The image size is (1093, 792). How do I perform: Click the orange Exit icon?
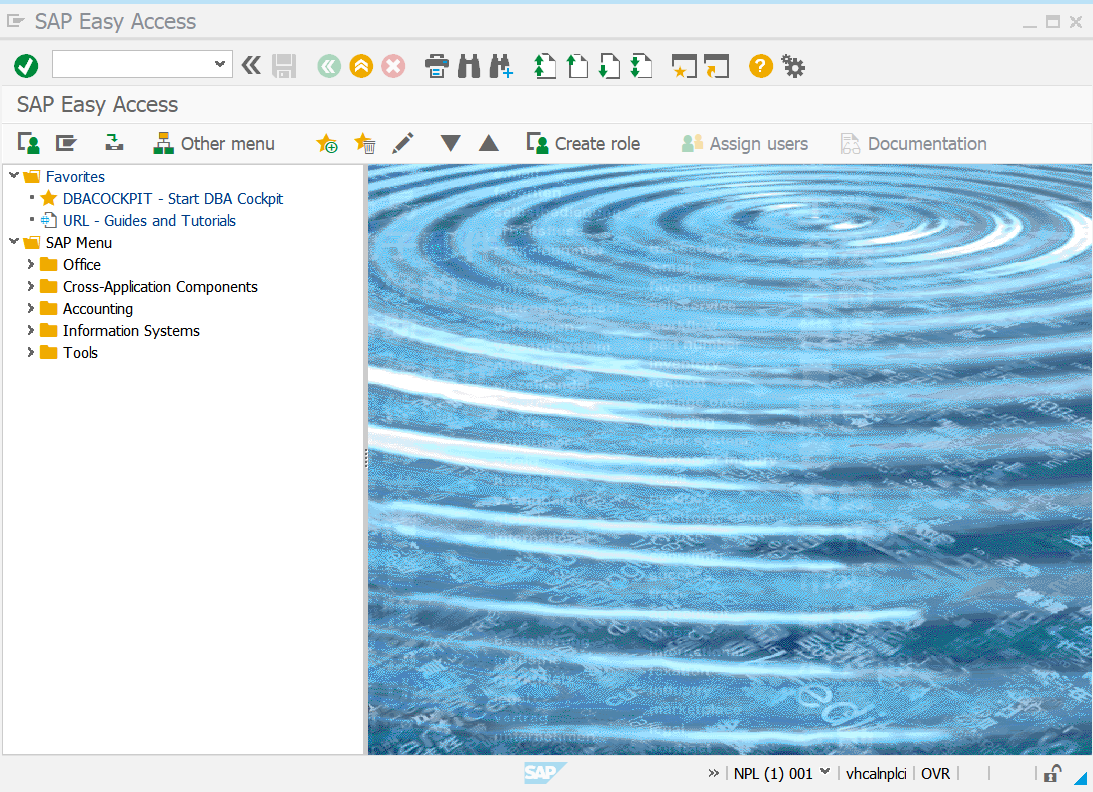[361, 66]
